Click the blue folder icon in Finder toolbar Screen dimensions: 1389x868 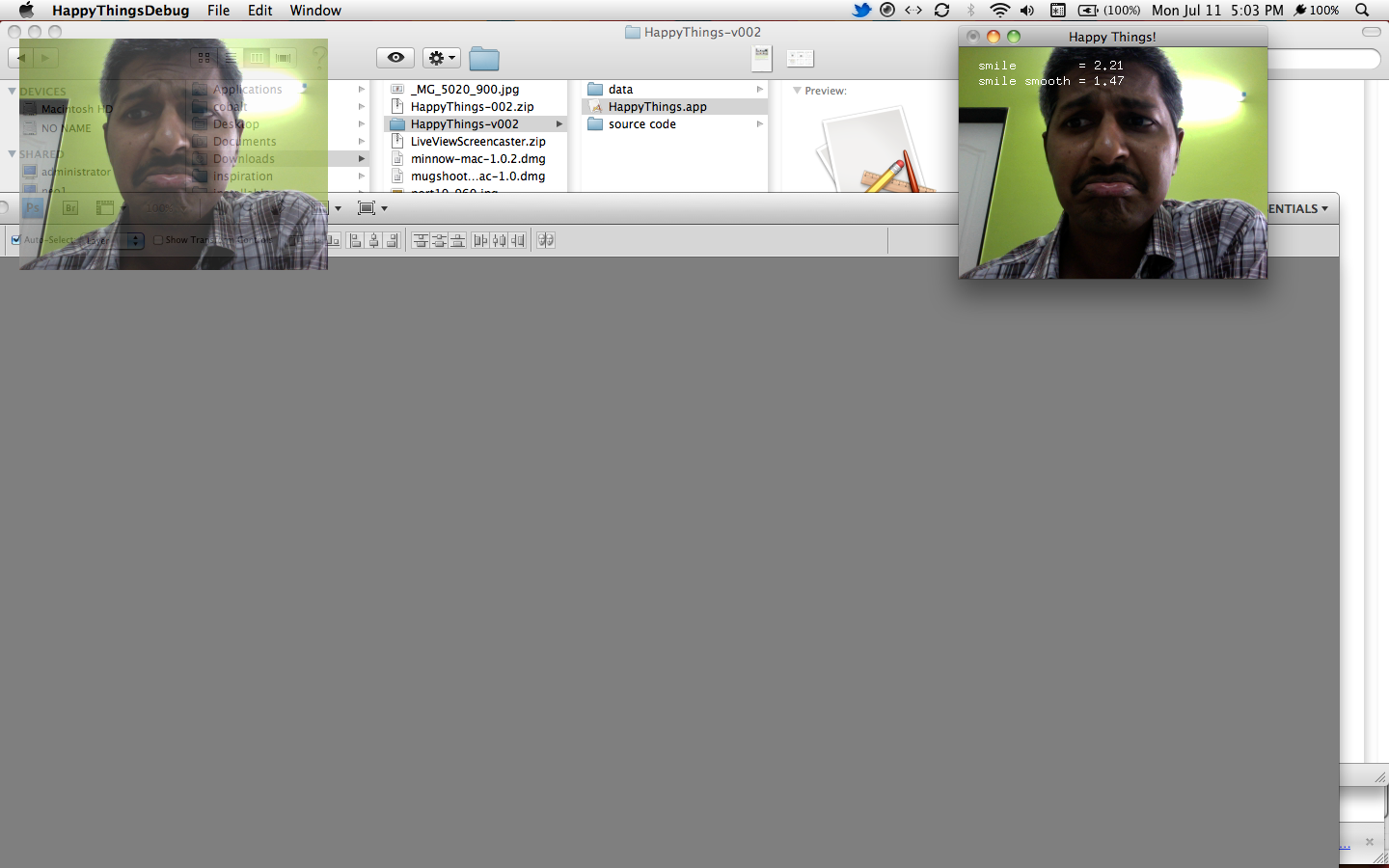[x=484, y=59]
